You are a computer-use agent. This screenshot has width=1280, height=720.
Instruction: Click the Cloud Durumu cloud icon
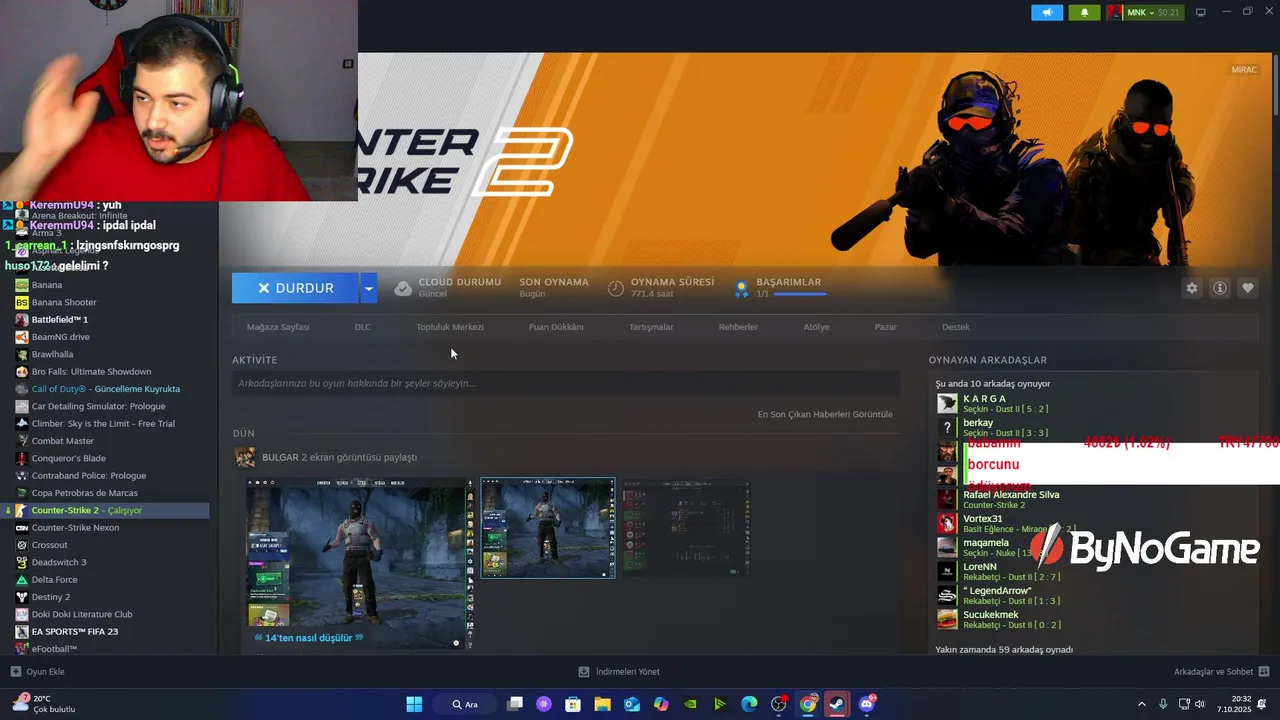(x=403, y=288)
